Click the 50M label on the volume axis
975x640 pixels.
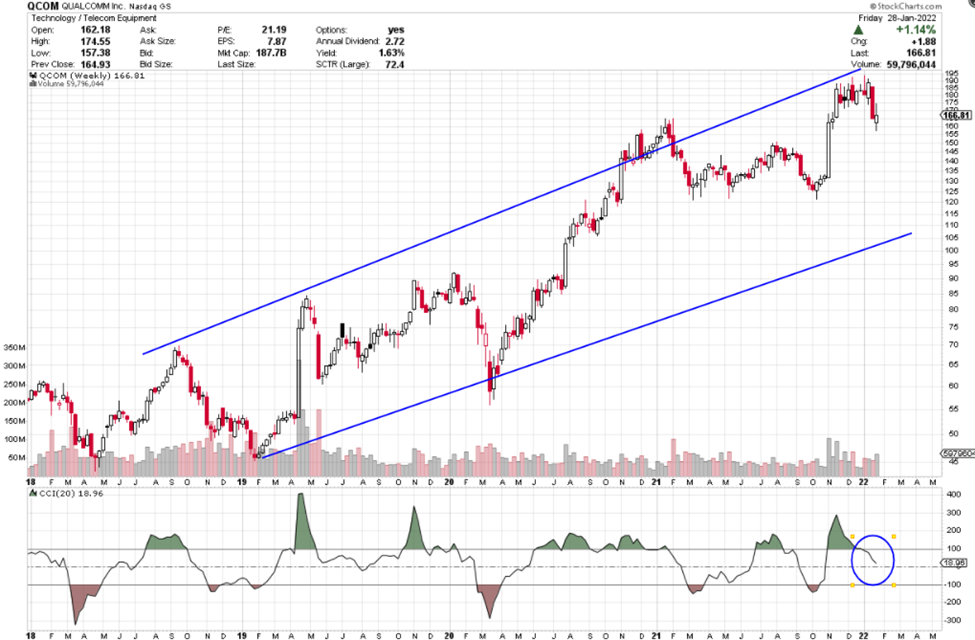point(17,458)
